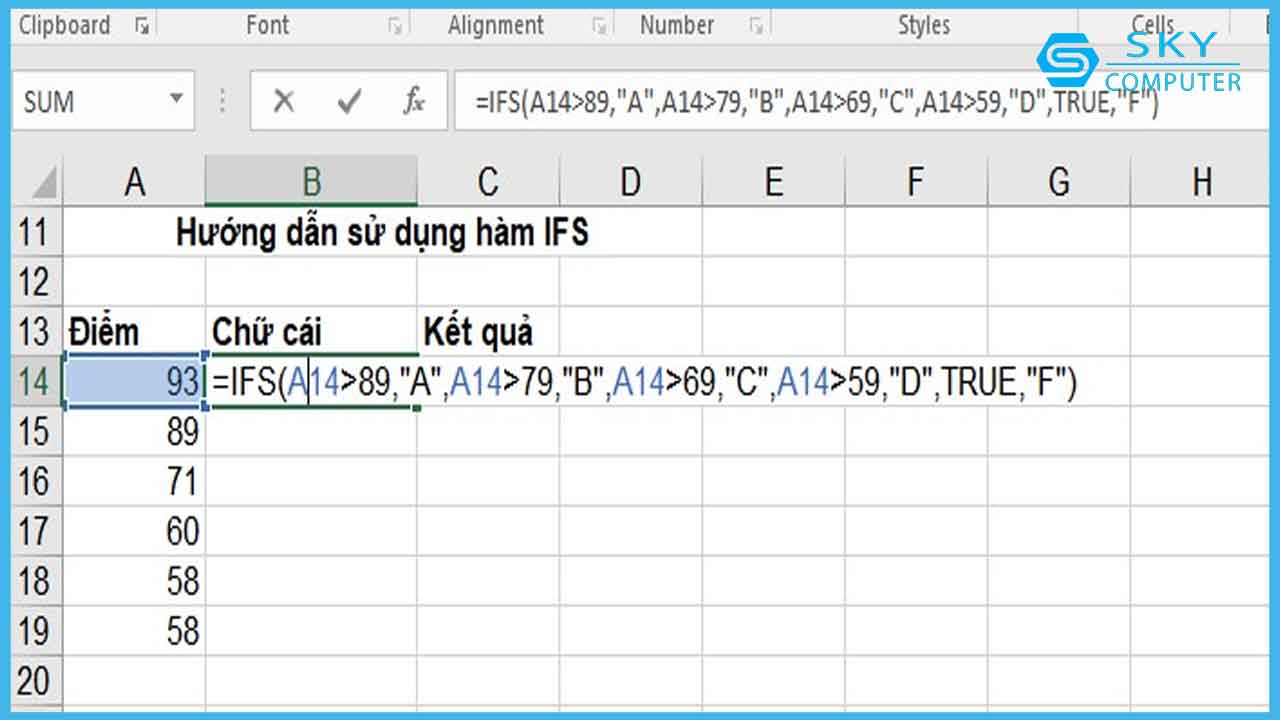Select row 13 header

pyautogui.click(x=37, y=332)
